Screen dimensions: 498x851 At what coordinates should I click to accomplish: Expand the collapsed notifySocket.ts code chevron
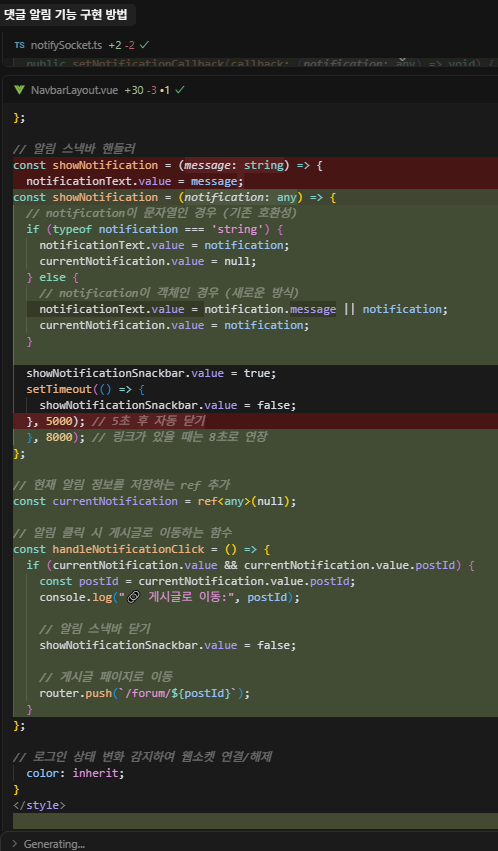(x=402, y=59)
